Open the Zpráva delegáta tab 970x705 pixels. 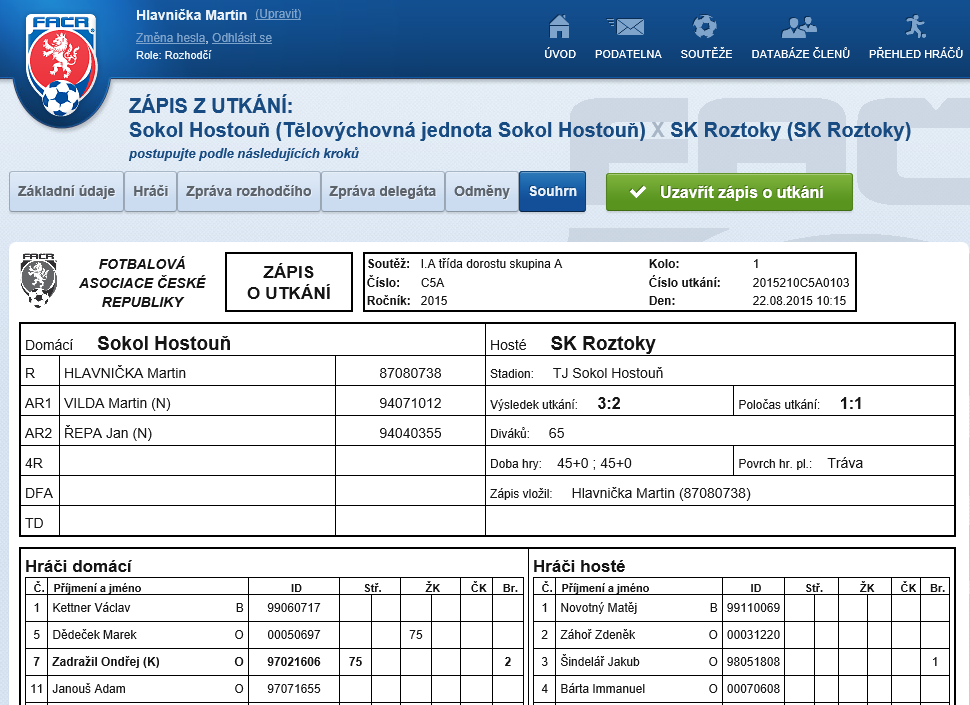point(382,192)
